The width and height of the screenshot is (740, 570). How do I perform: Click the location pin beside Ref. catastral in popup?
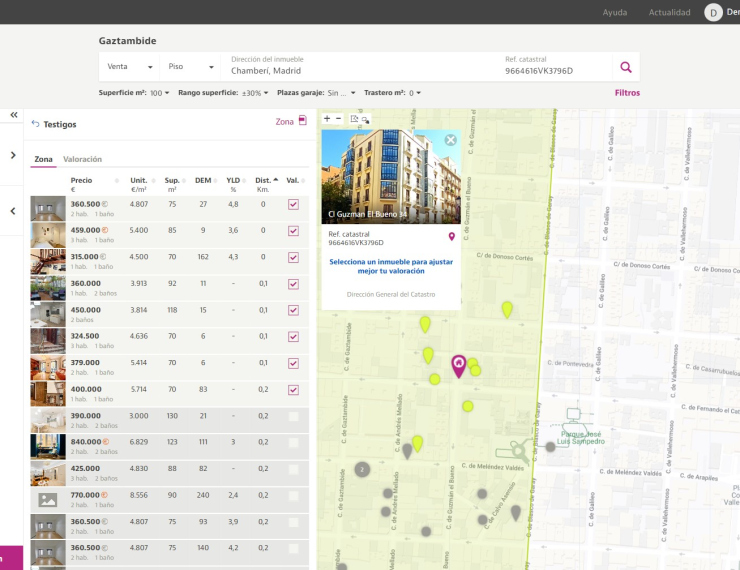pos(451,237)
